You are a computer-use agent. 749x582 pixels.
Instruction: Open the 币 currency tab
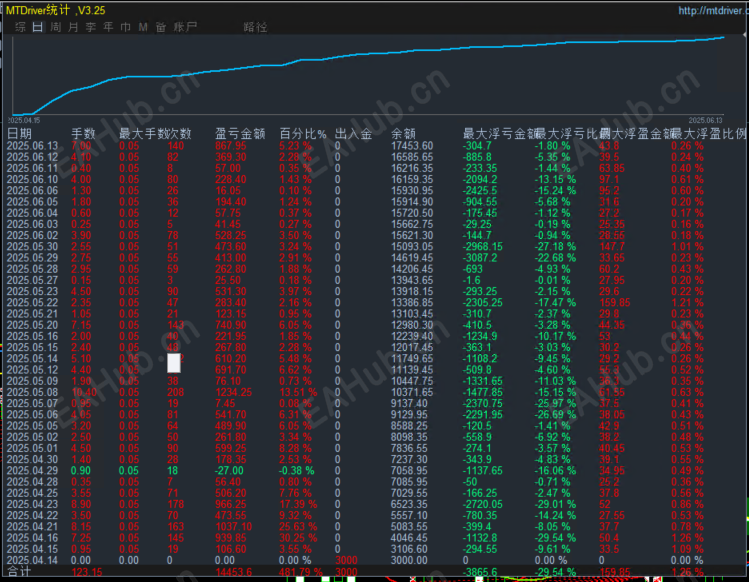126,27
